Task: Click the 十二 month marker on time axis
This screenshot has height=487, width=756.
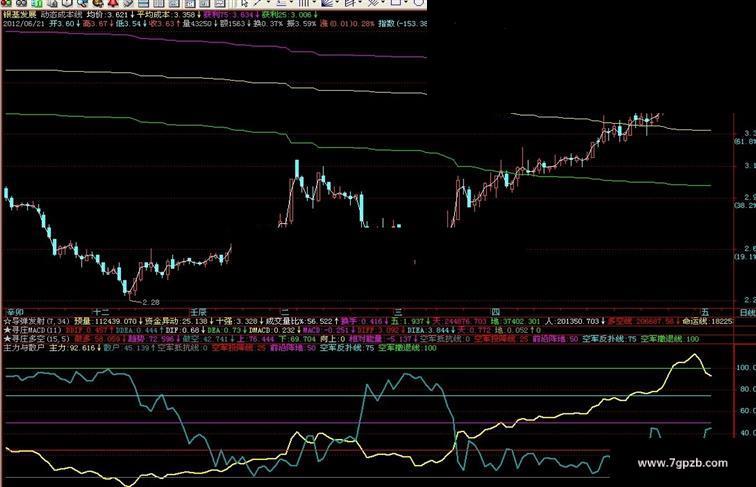Action: (101, 312)
